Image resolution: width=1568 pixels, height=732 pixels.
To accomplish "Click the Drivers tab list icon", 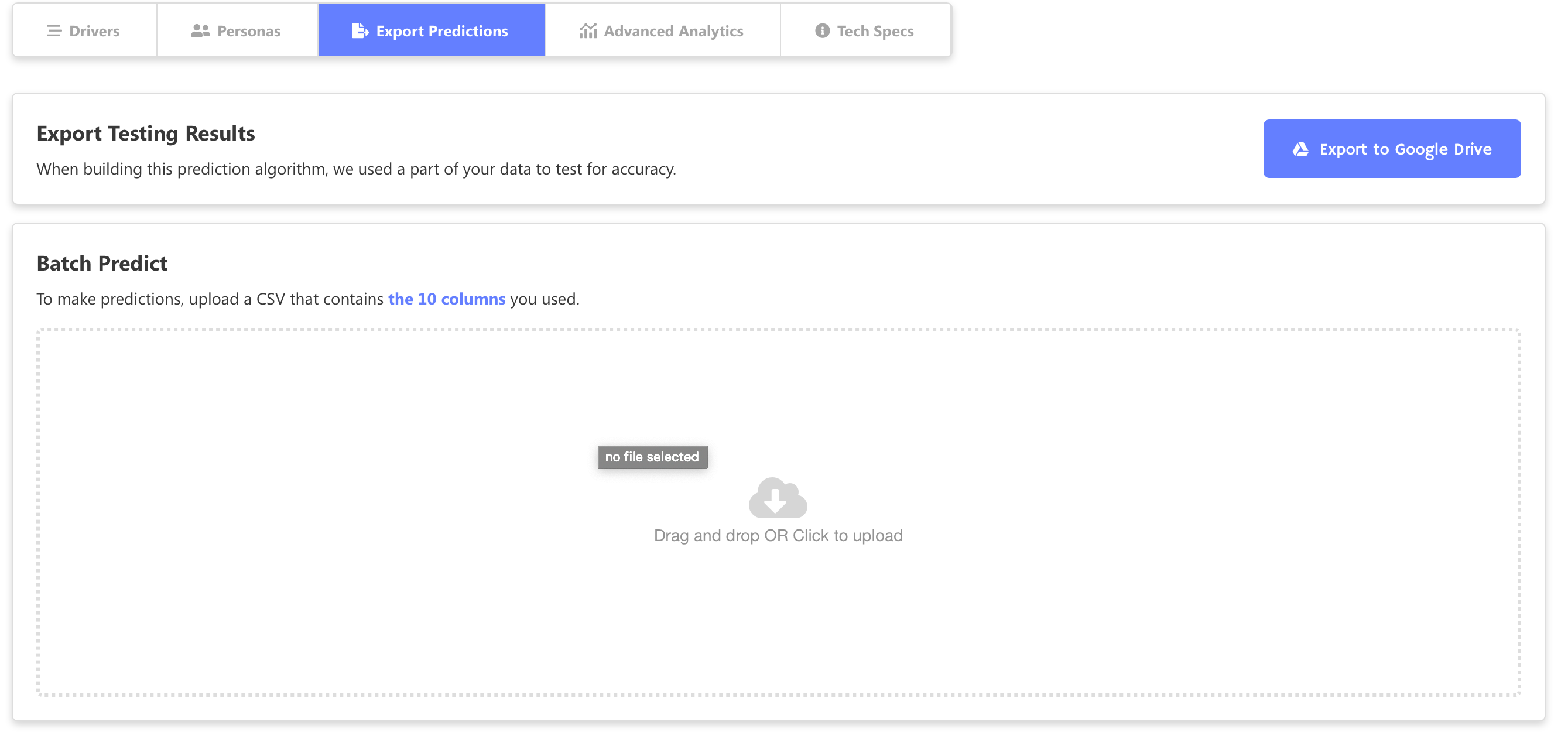I will click(54, 31).
